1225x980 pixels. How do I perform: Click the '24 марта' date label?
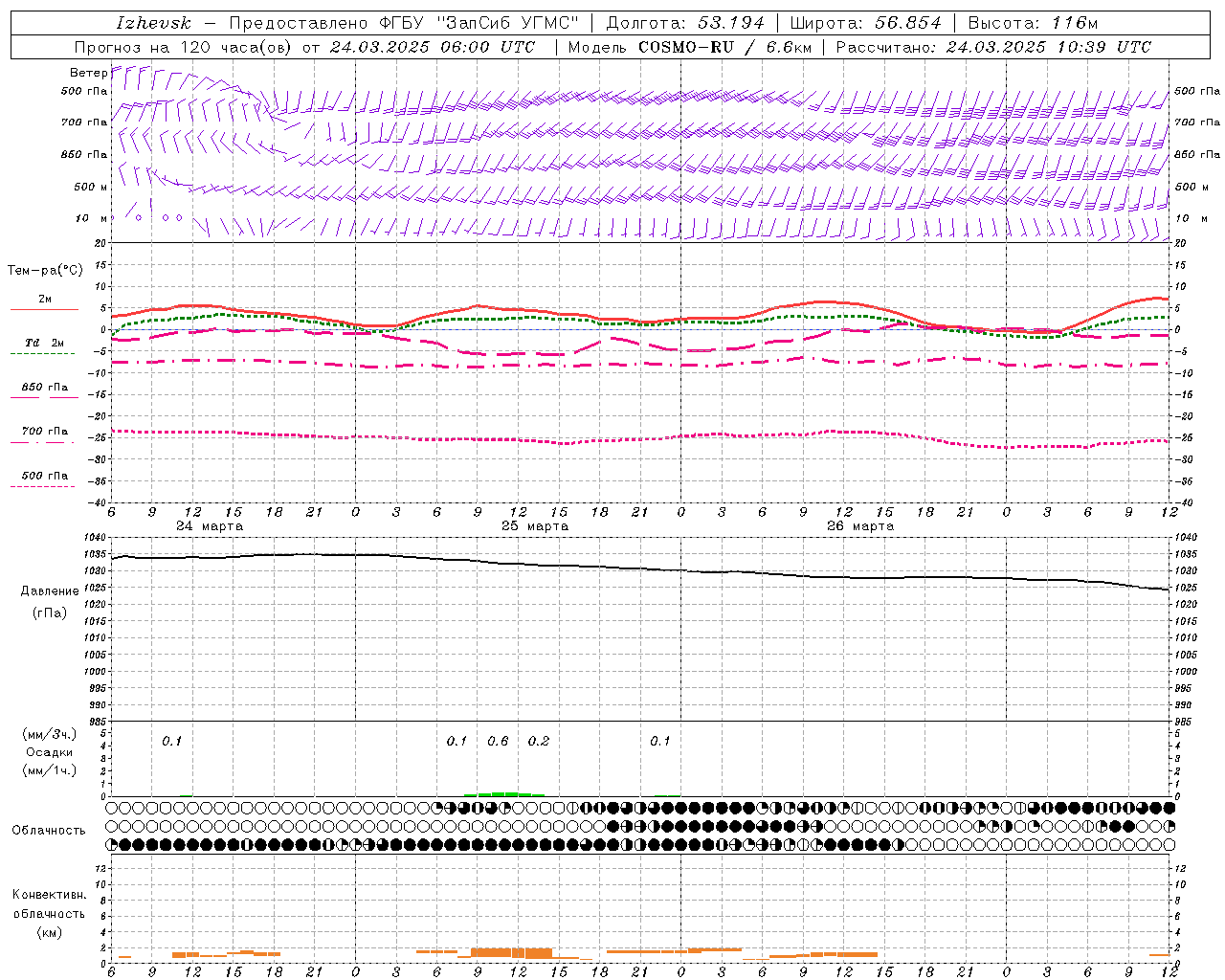tap(210, 525)
